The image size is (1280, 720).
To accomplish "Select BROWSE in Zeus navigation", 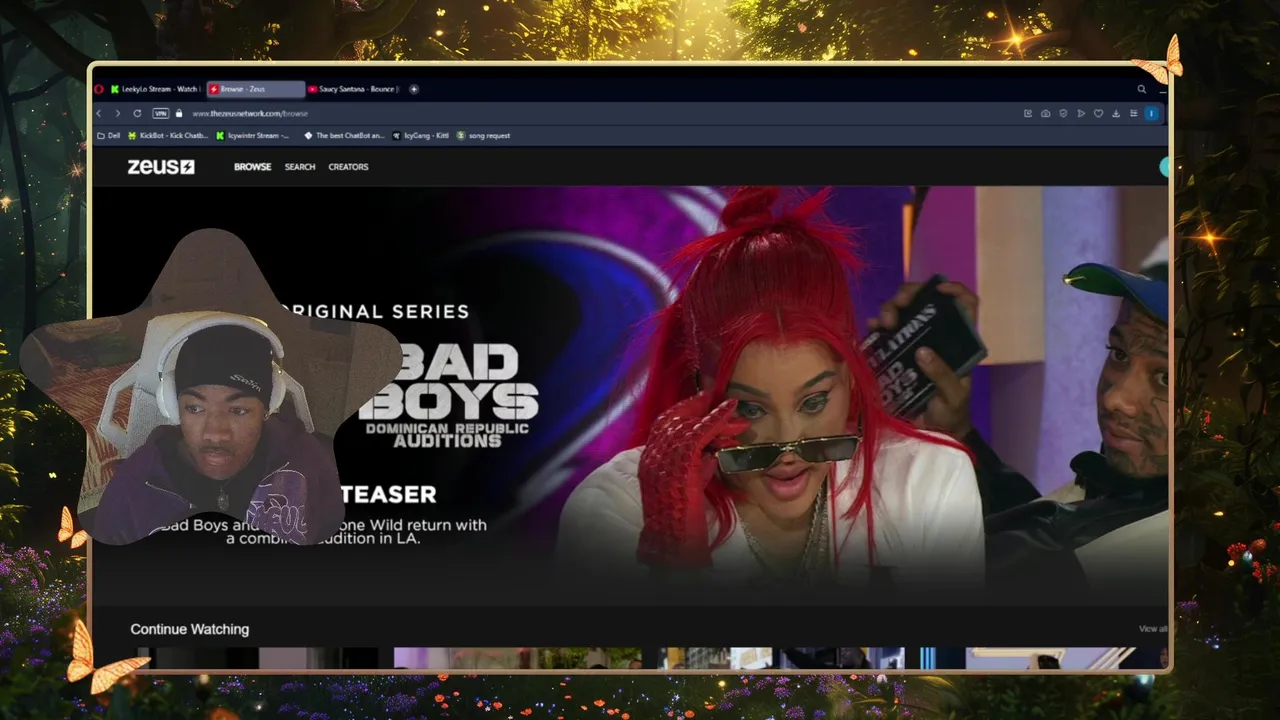I will [x=252, y=167].
